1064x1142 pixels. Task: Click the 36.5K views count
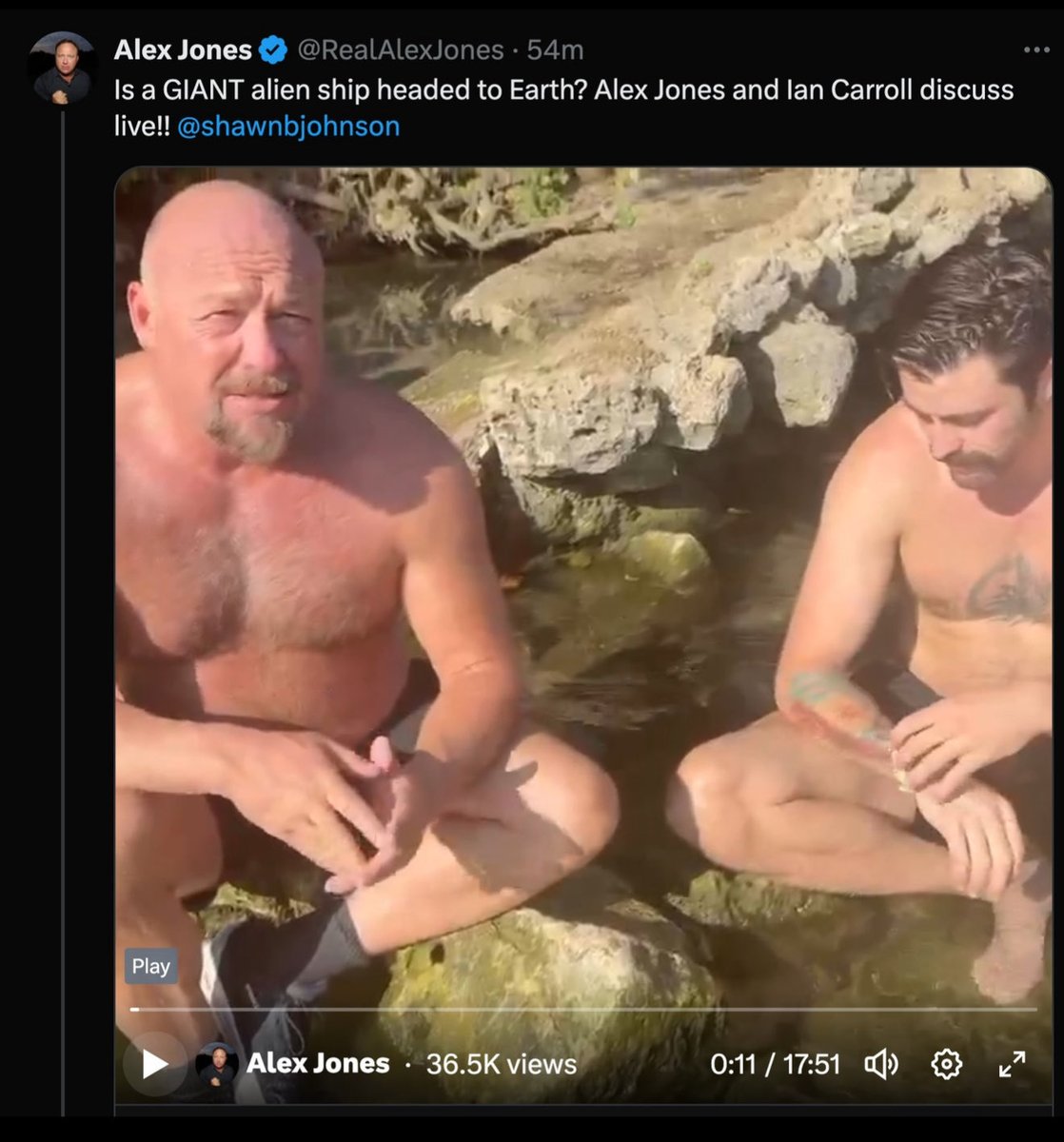(x=502, y=1064)
